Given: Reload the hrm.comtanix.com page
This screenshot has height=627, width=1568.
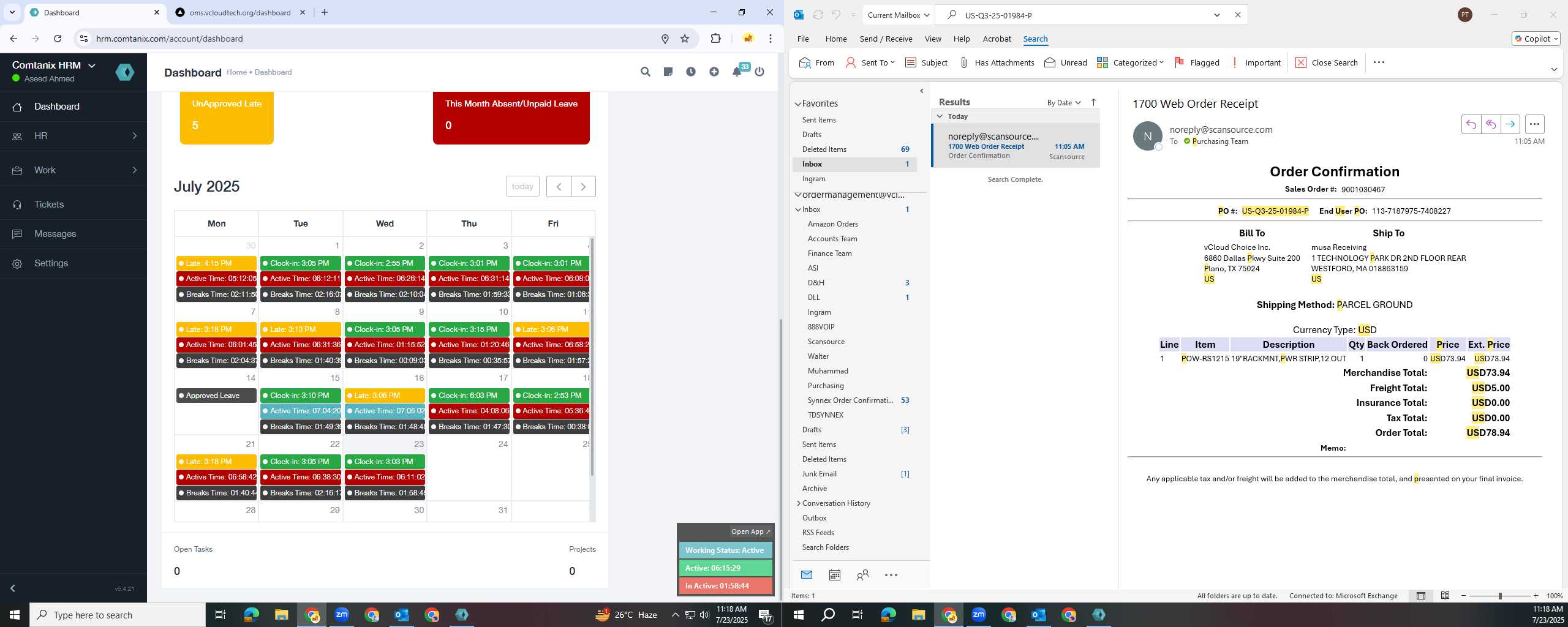Looking at the screenshot, I should [x=58, y=39].
